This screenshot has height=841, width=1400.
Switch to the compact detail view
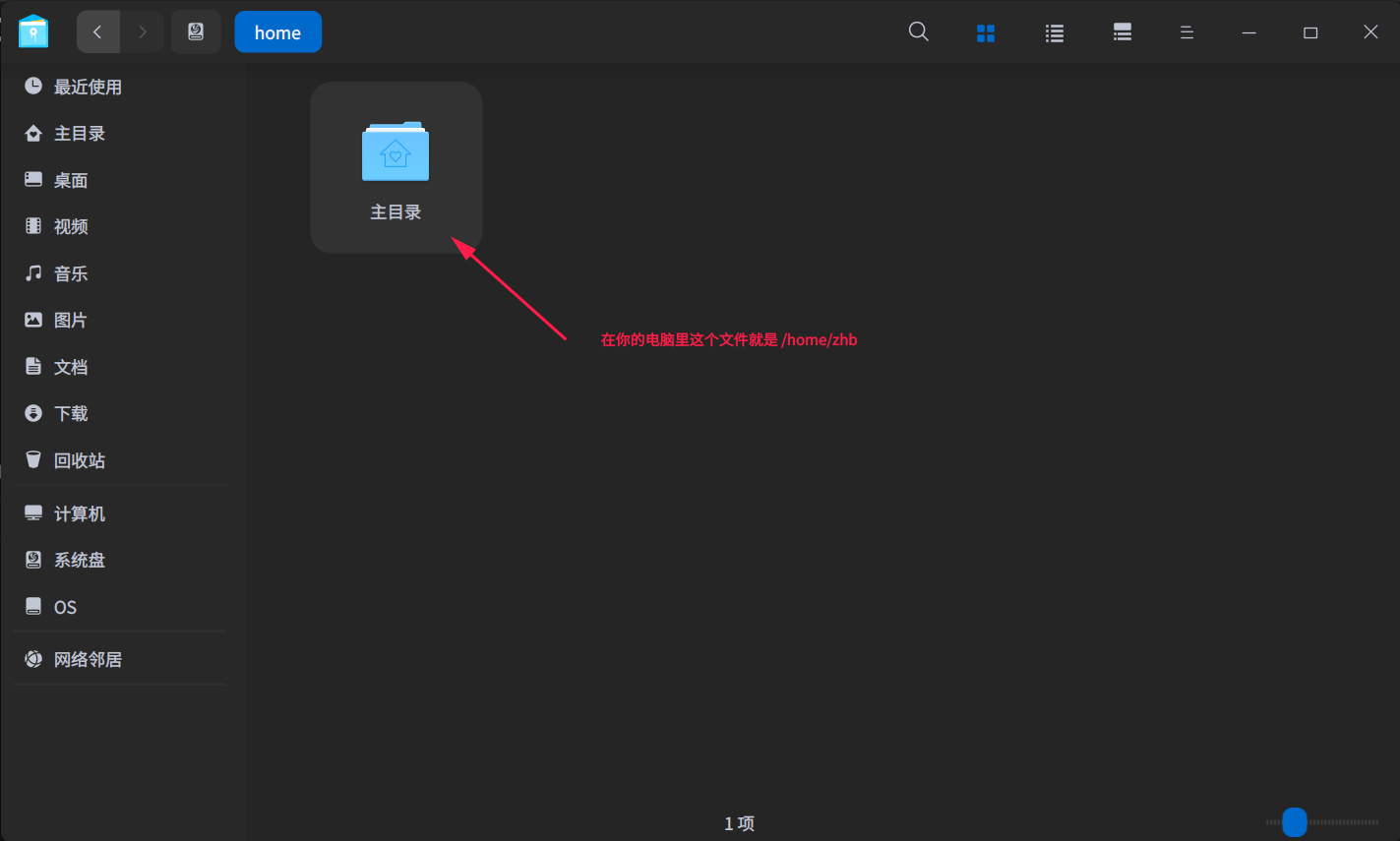1122,32
